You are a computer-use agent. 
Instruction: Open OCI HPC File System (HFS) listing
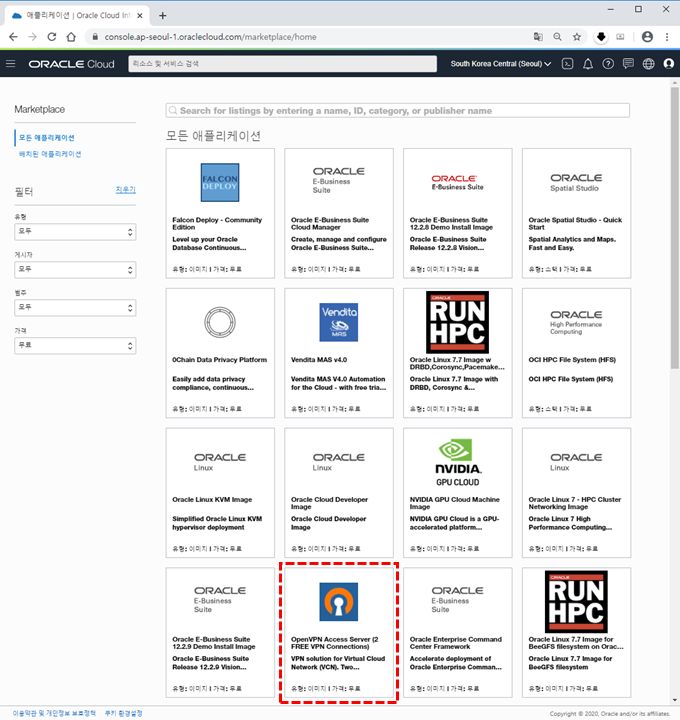pos(577,353)
